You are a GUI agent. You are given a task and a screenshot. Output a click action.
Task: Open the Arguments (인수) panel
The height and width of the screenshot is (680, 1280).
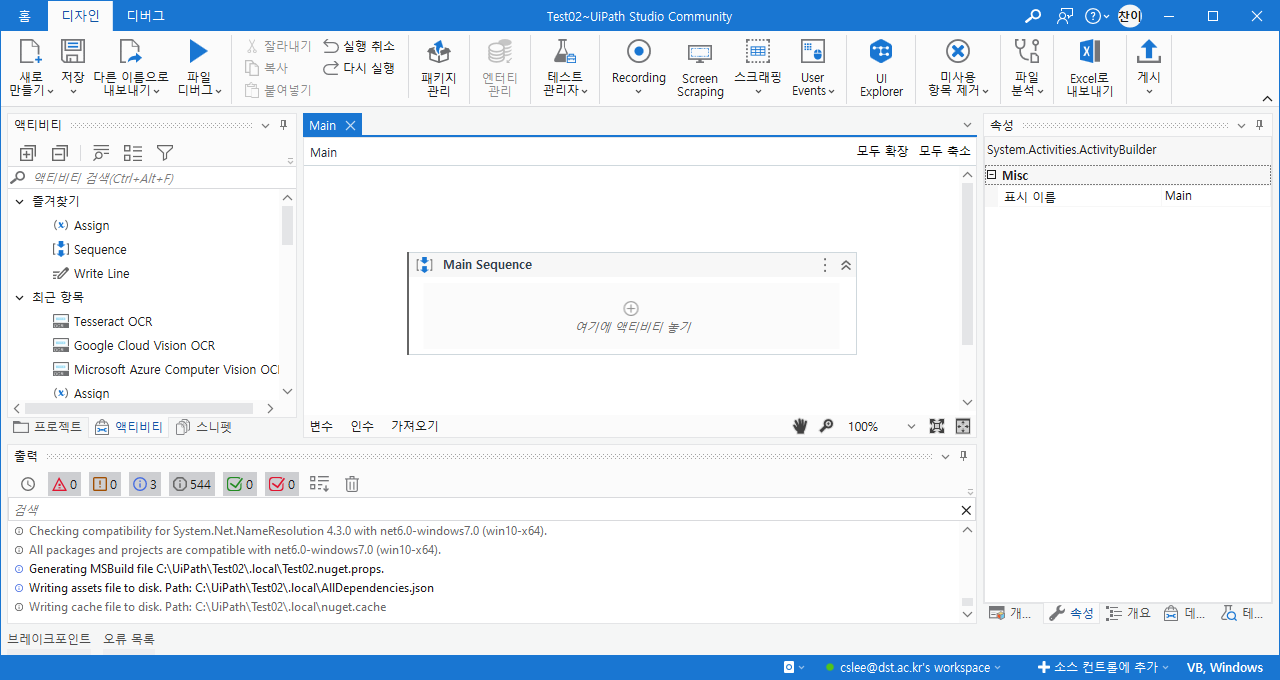point(362,426)
